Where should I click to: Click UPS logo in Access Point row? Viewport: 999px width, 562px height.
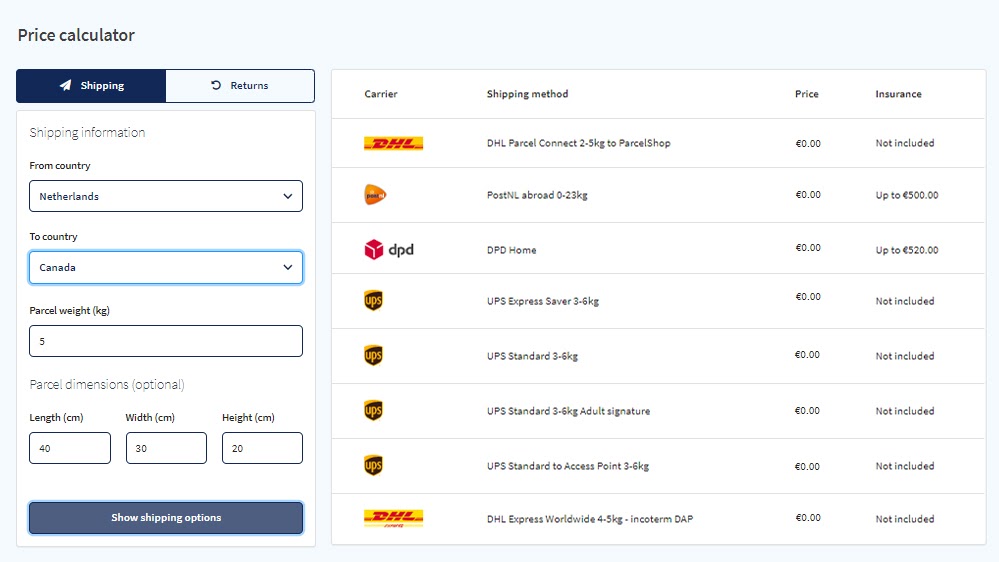[373, 465]
